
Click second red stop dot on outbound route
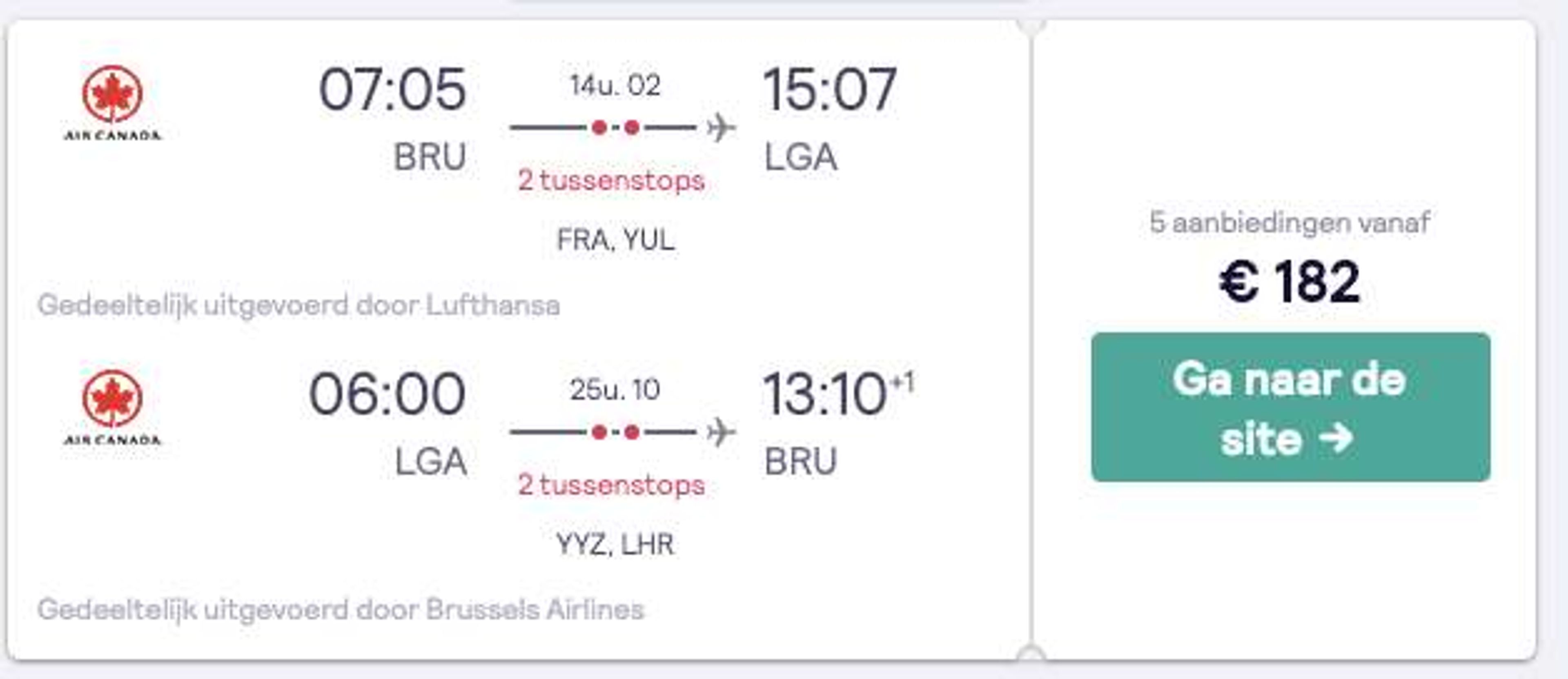point(632,127)
